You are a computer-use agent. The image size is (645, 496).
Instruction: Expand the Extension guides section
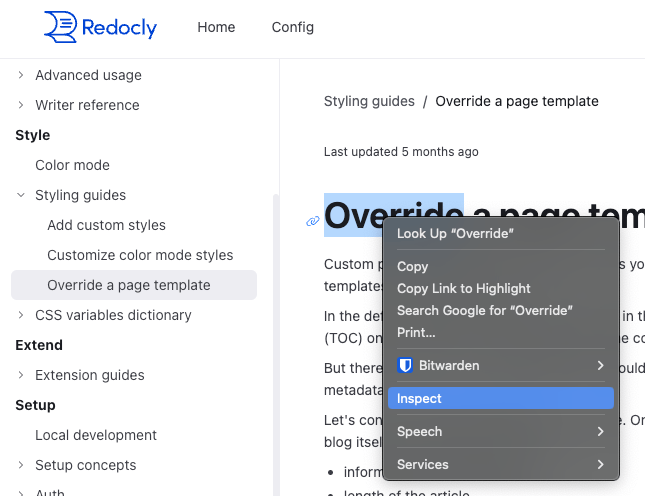pos(21,375)
